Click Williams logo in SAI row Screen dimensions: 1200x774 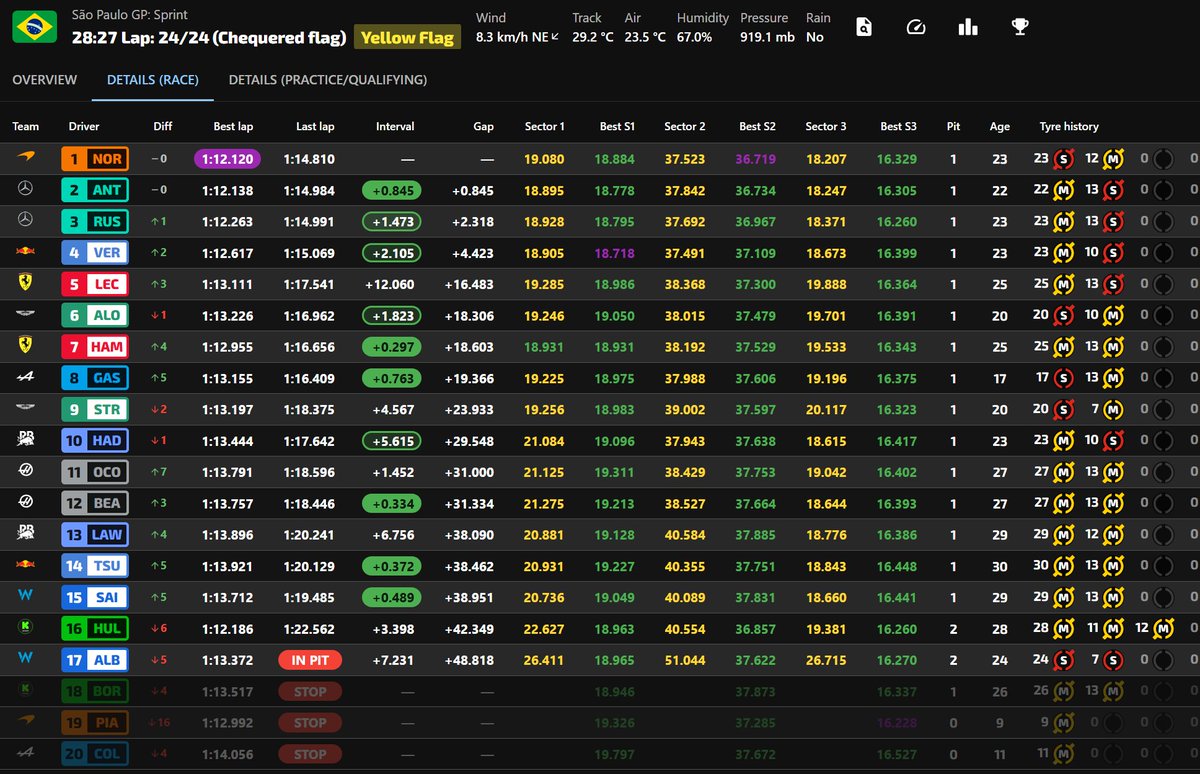point(26,597)
